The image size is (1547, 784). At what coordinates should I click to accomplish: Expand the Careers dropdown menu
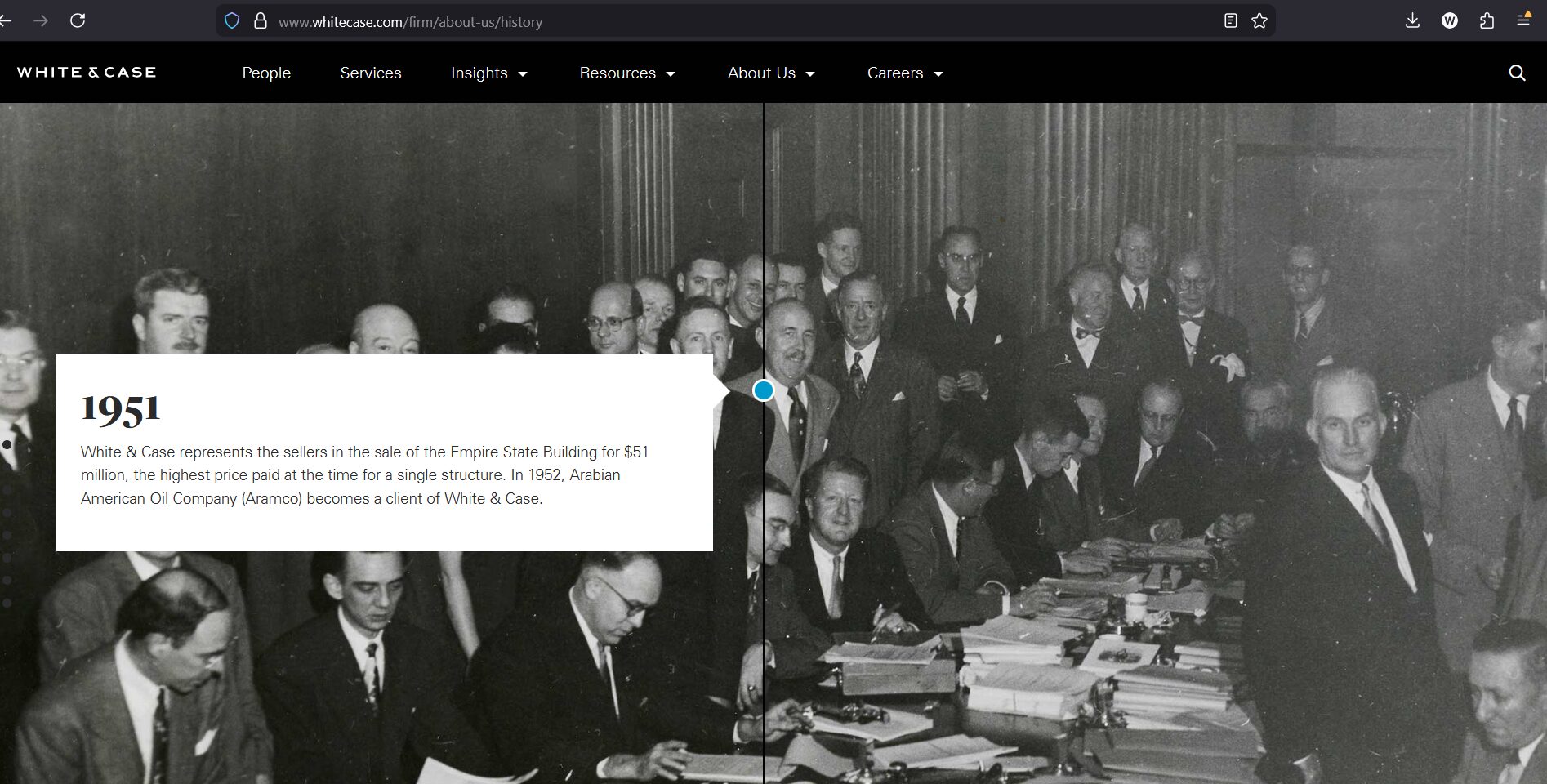904,73
